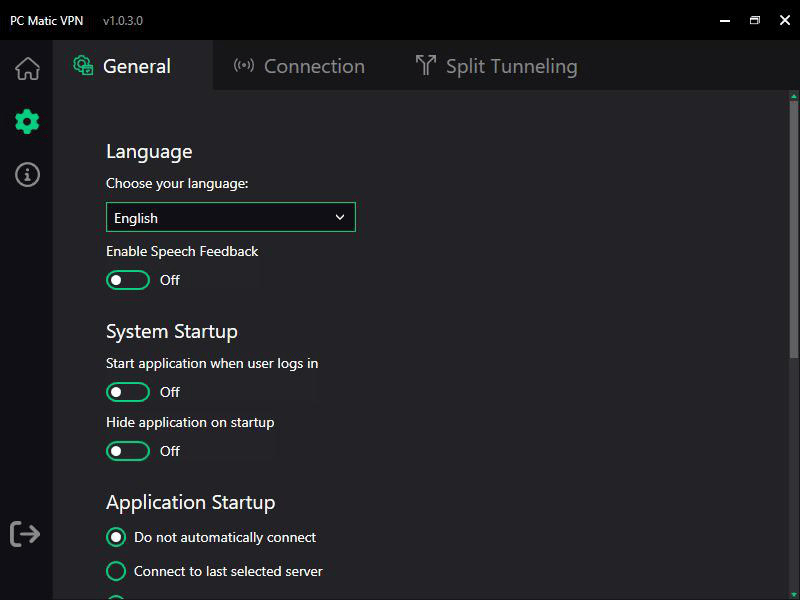The image size is (800, 600).
Task: Open the Split Tunneling tab
Action: point(495,65)
